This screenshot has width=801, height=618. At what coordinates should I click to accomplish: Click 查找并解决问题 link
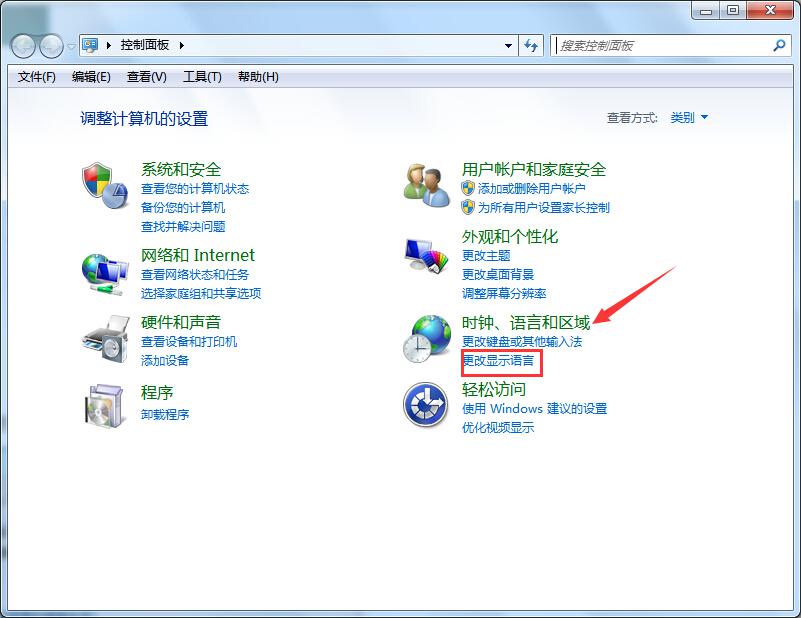point(183,226)
